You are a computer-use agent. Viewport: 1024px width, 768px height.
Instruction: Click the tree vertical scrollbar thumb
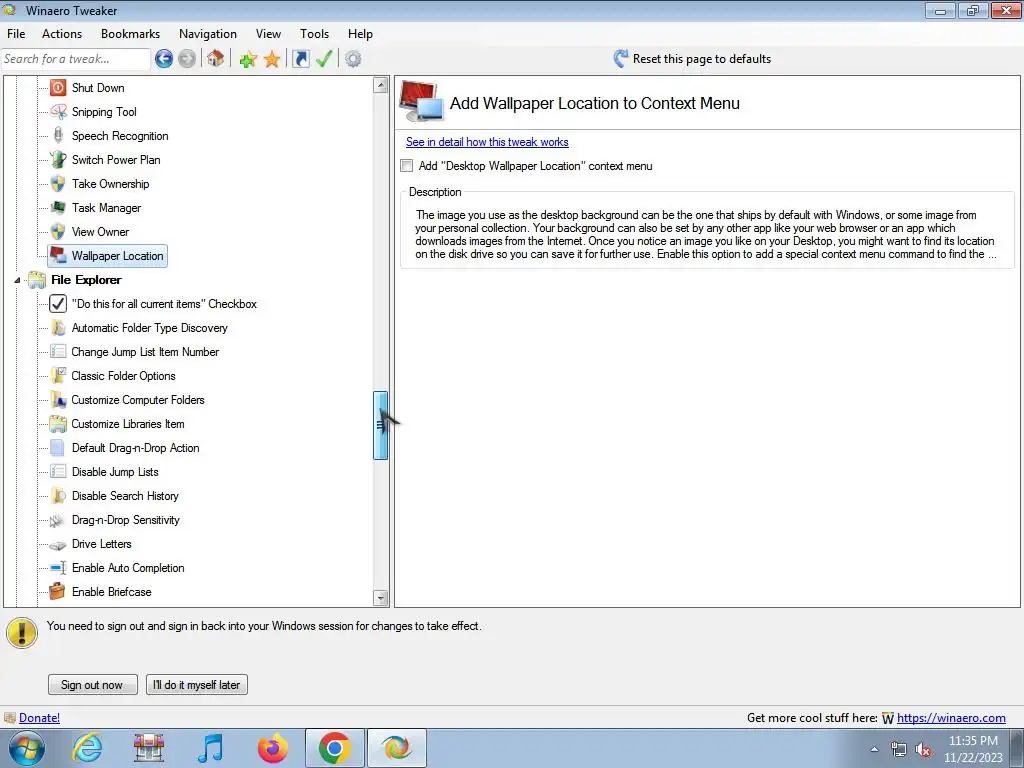coord(381,426)
